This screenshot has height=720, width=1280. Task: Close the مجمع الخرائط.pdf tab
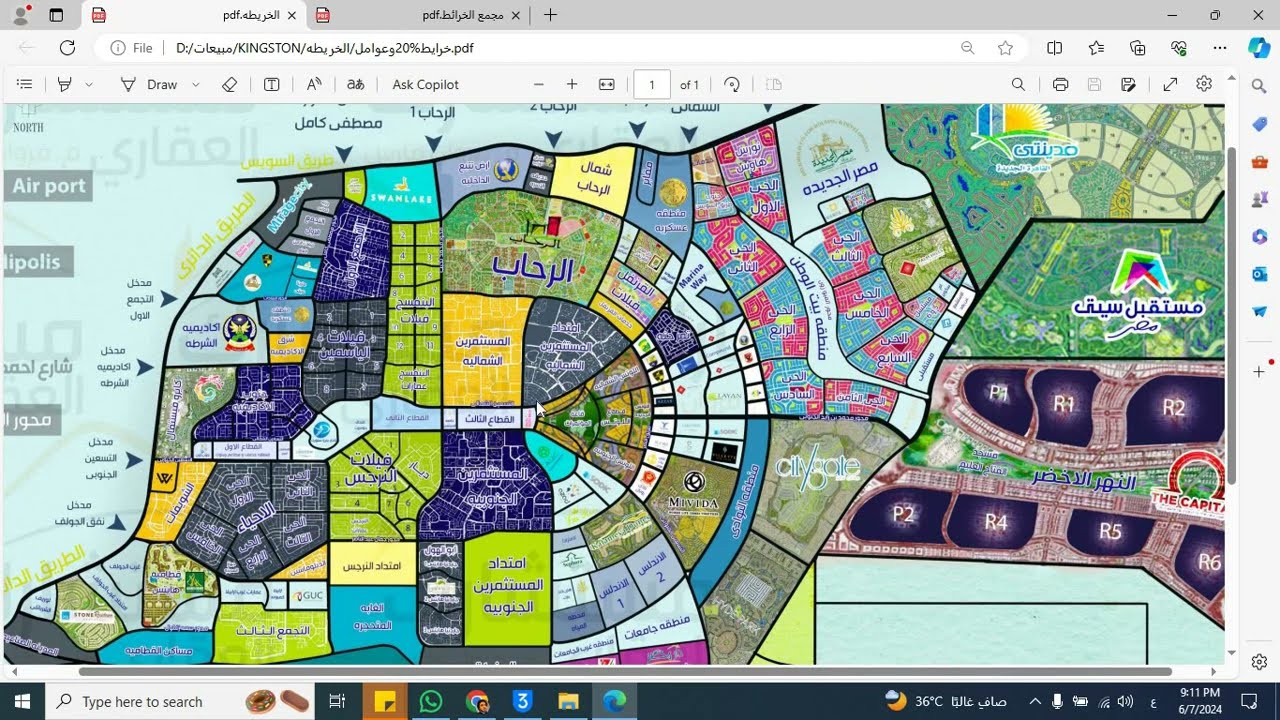[516, 15]
